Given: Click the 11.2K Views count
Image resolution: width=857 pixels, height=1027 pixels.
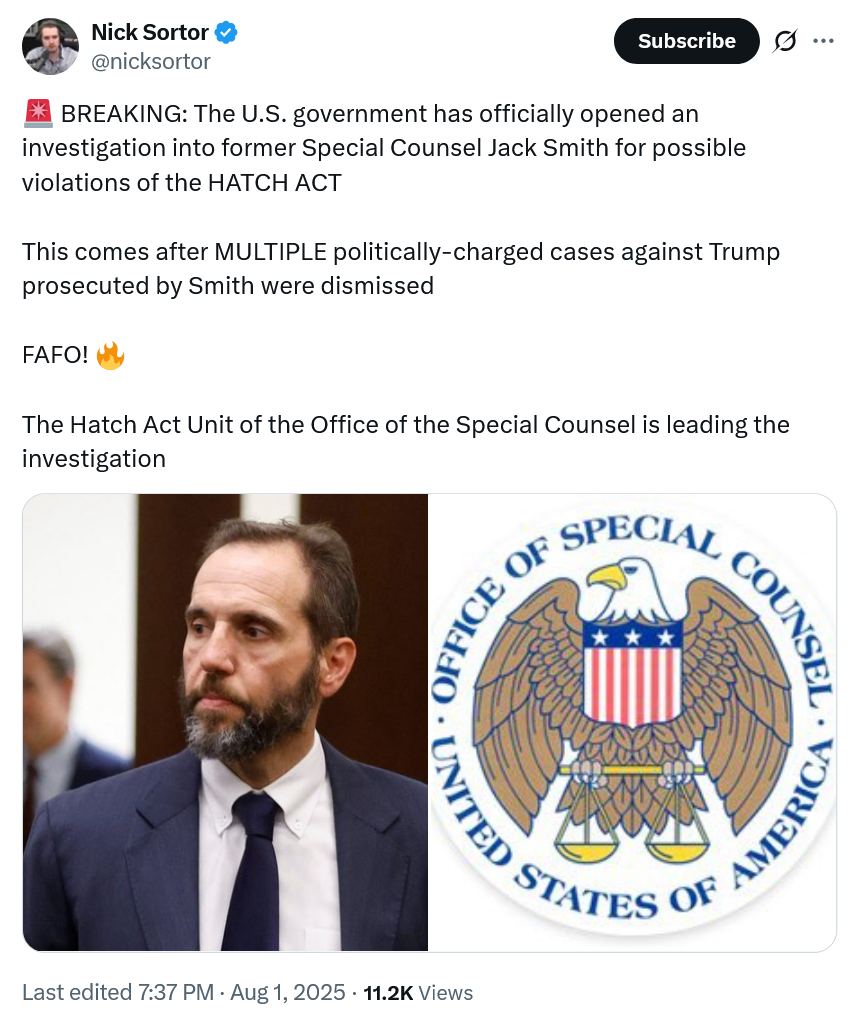Looking at the screenshot, I should coord(418,992).
